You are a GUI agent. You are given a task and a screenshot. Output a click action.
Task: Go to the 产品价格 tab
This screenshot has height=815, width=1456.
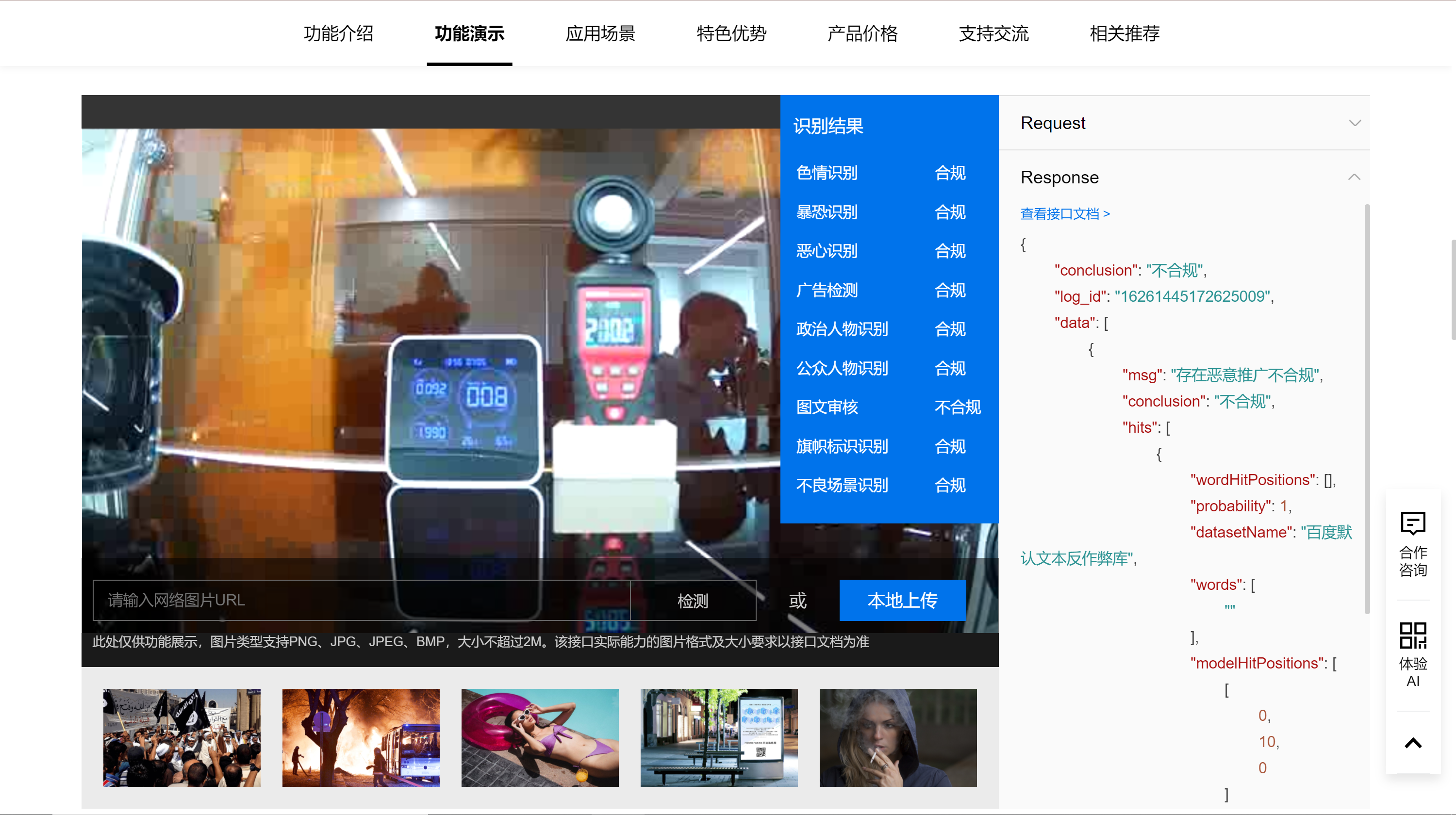(862, 33)
